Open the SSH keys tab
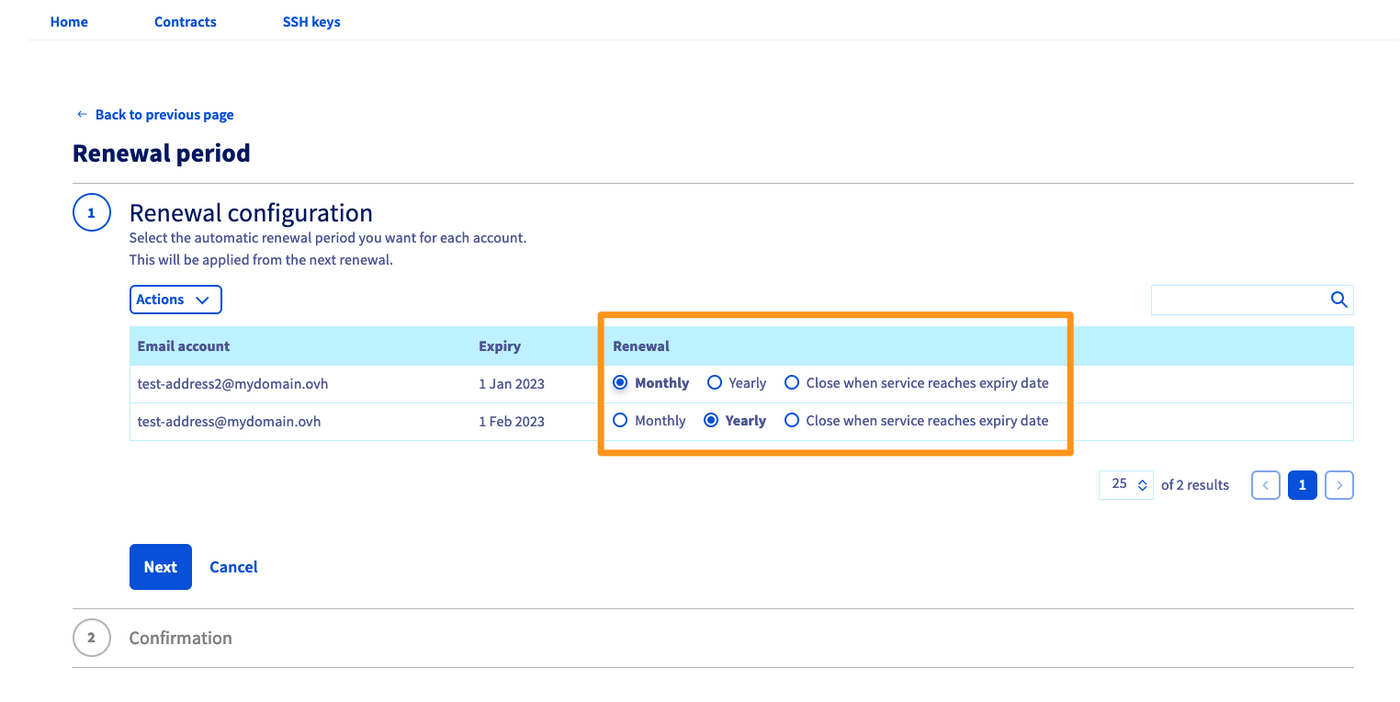Screen dimensions: 1400x702 [x=311, y=21]
